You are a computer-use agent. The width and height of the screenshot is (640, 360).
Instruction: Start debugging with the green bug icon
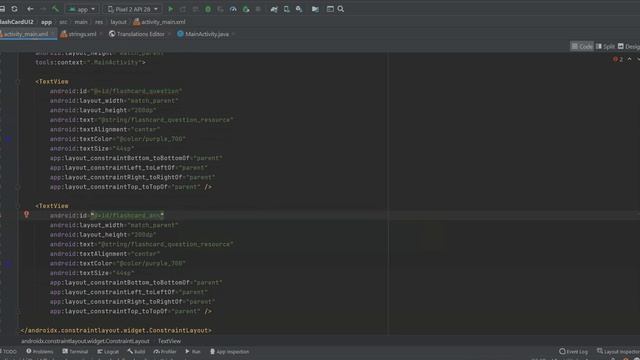208,9
